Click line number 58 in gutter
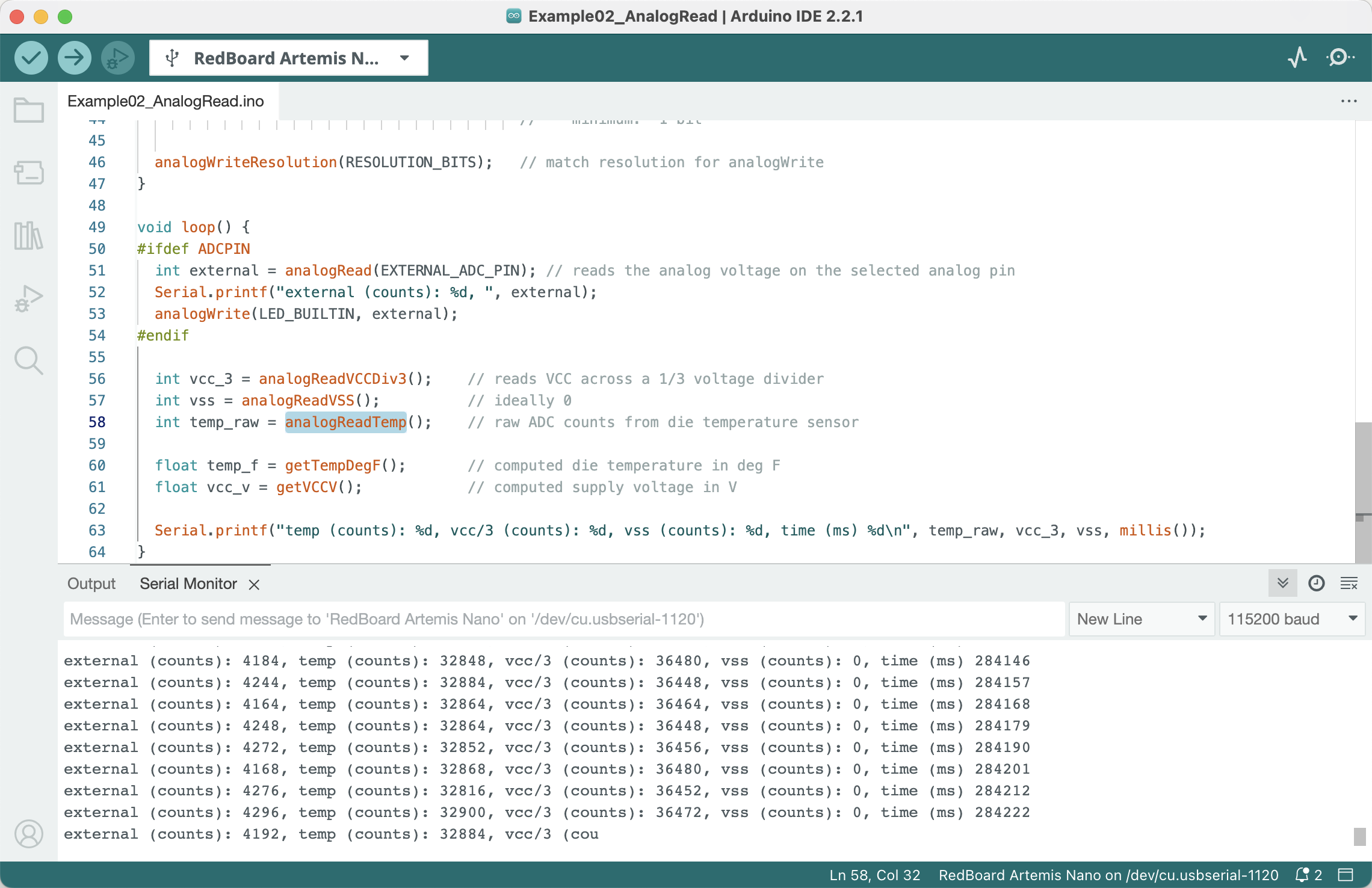1372x888 pixels. point(97,422)
